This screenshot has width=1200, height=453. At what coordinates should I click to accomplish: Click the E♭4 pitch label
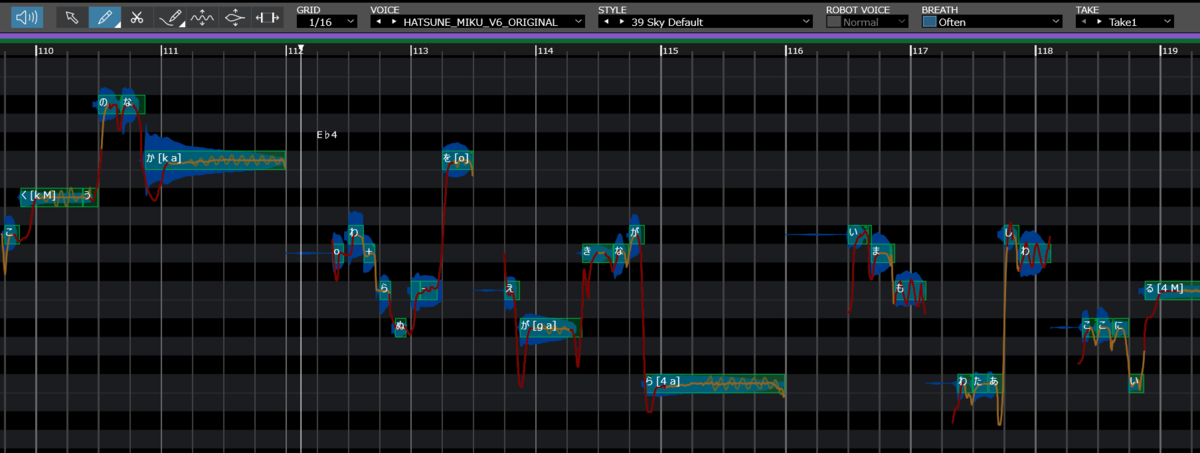point(327,134)
